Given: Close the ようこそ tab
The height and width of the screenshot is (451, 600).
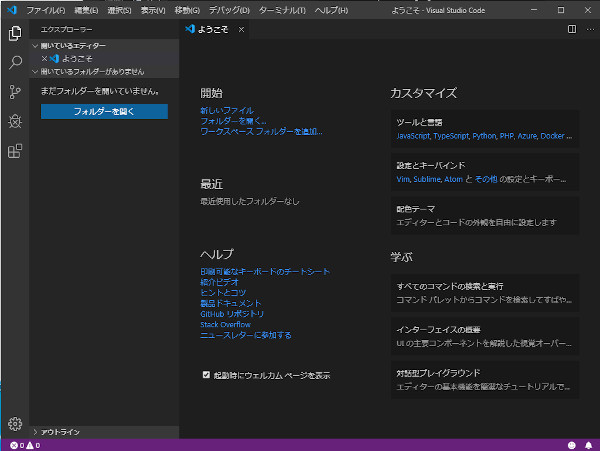Looking at the screenshot, I should click(x=241, y=29).
